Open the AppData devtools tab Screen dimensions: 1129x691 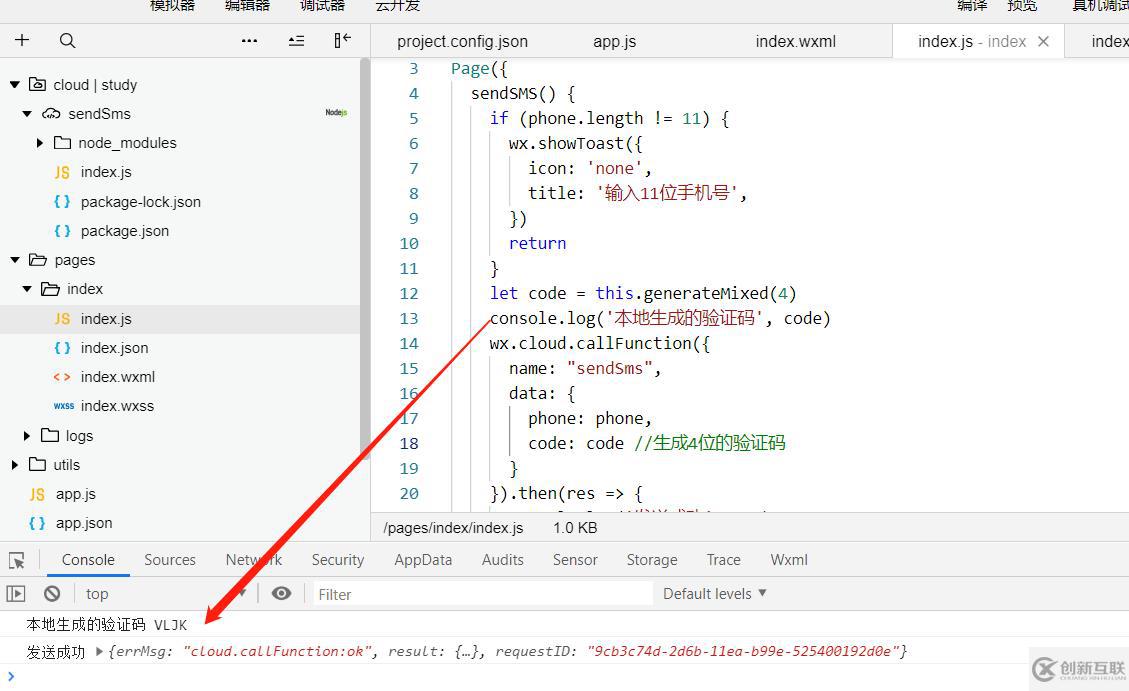[x=423, y=560]
